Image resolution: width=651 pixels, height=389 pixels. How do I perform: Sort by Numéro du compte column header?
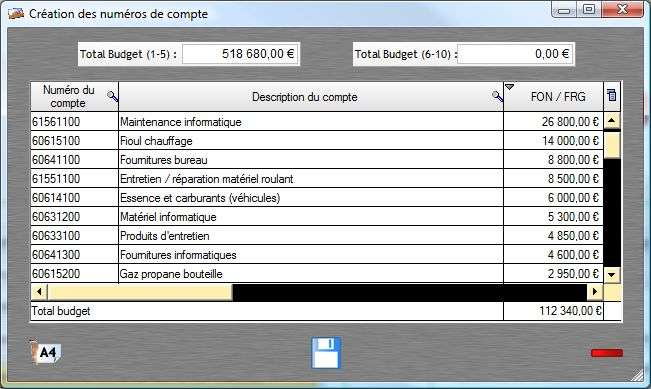pyautogui.click(x=69, y=96)
